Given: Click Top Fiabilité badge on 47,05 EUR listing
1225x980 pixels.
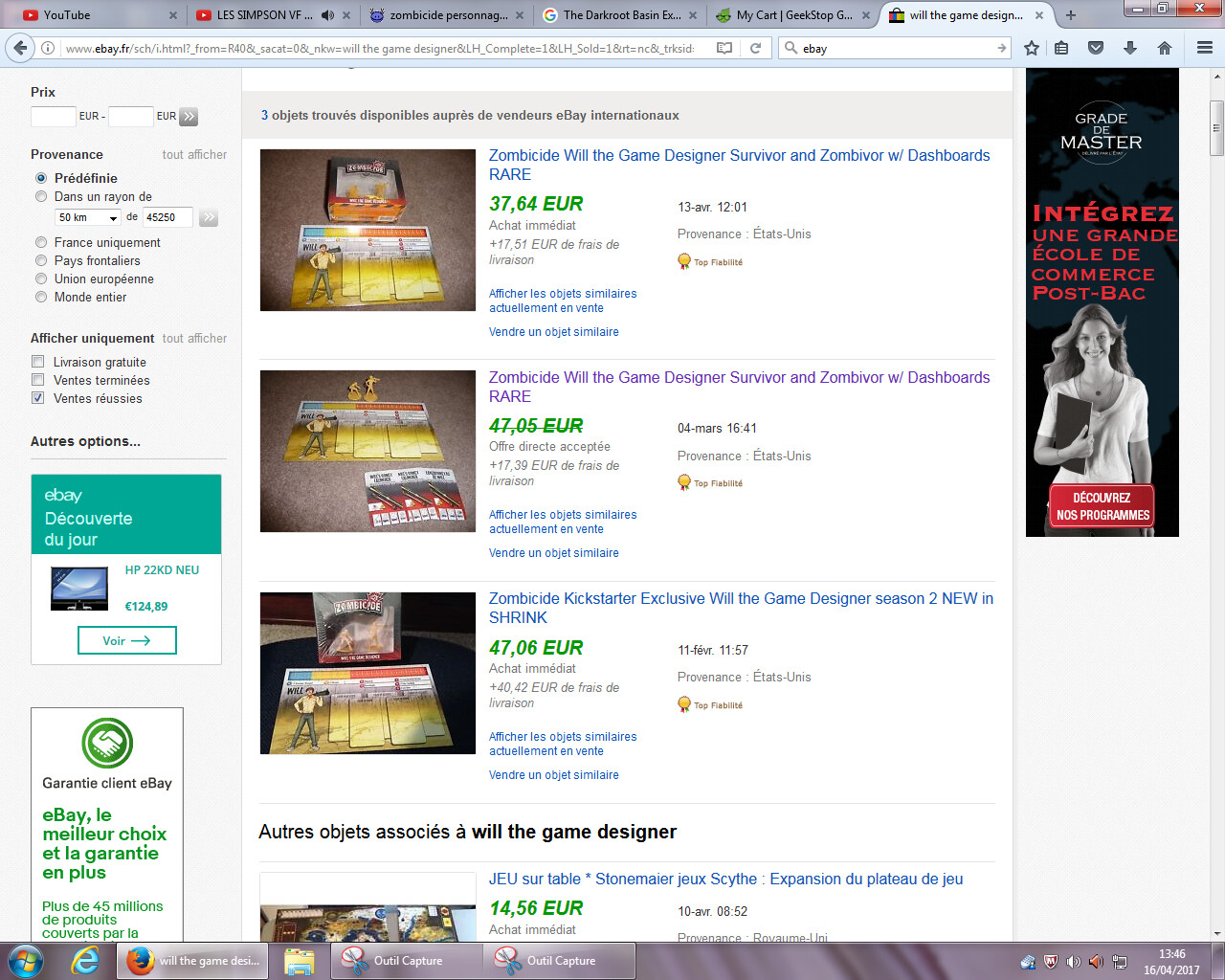Looking at the screenshot, I should pyautogui.click(x=710, y=482).
